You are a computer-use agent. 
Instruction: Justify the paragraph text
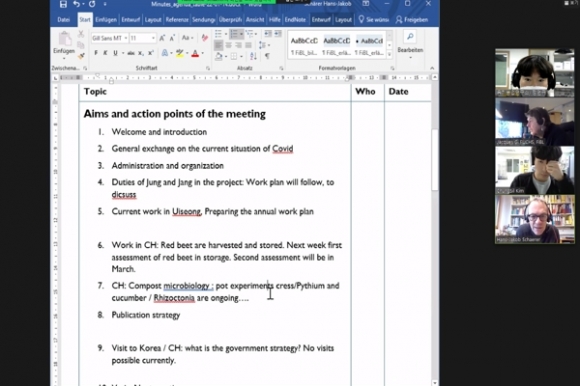pyautogui.click(x=248, y=45)
